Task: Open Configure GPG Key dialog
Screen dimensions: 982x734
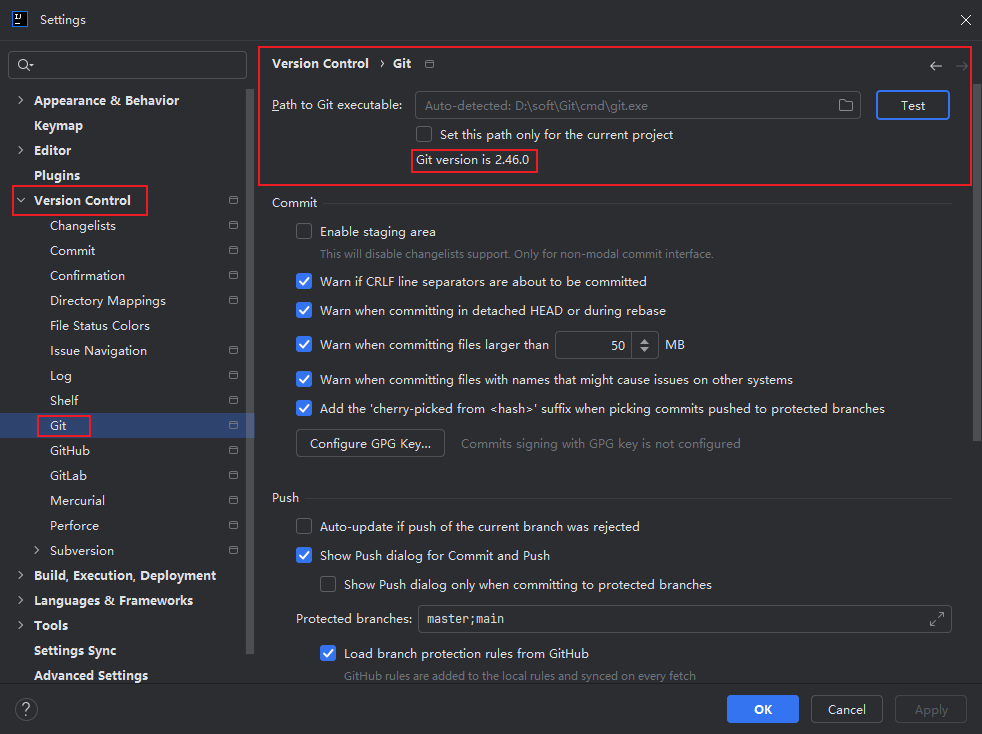Action: click(x=370, y=443)
